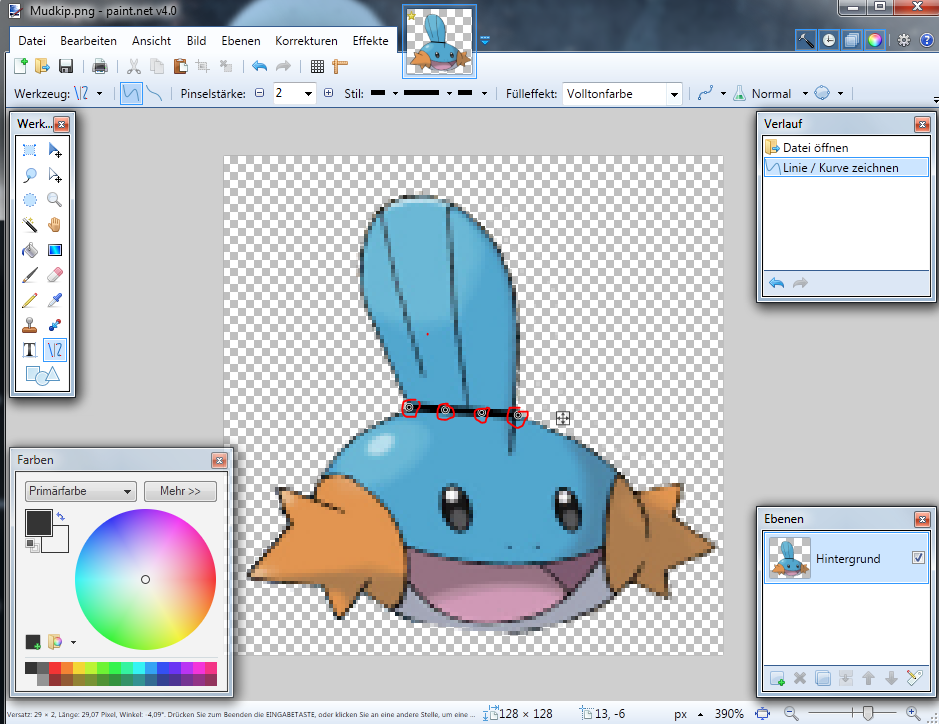Click undo arrow in Verlauf panel
The width and height of the screenshot is (939, 724).
[x=777, y=283]
